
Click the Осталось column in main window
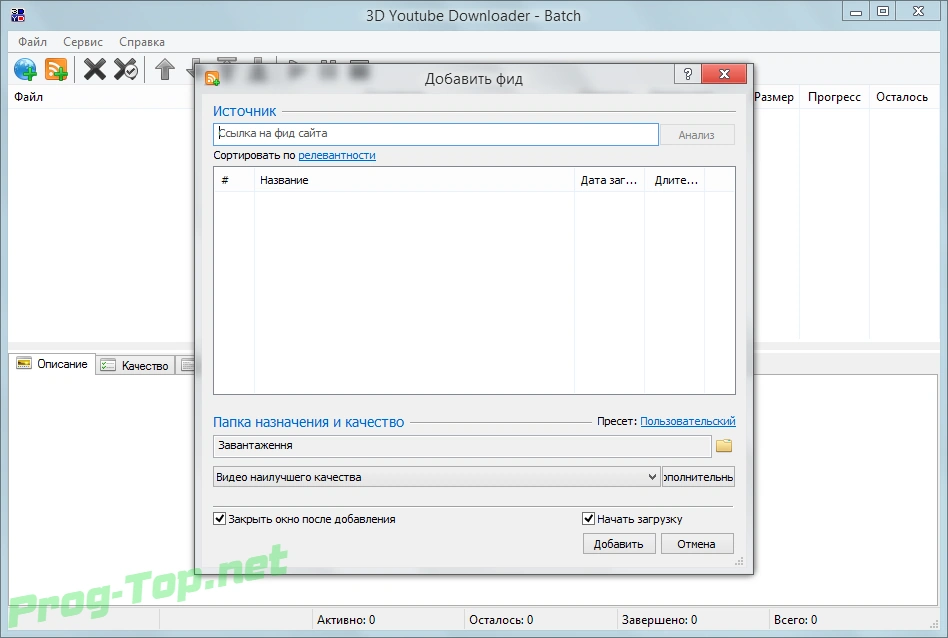pyautogui.click(x=902, y=97)
